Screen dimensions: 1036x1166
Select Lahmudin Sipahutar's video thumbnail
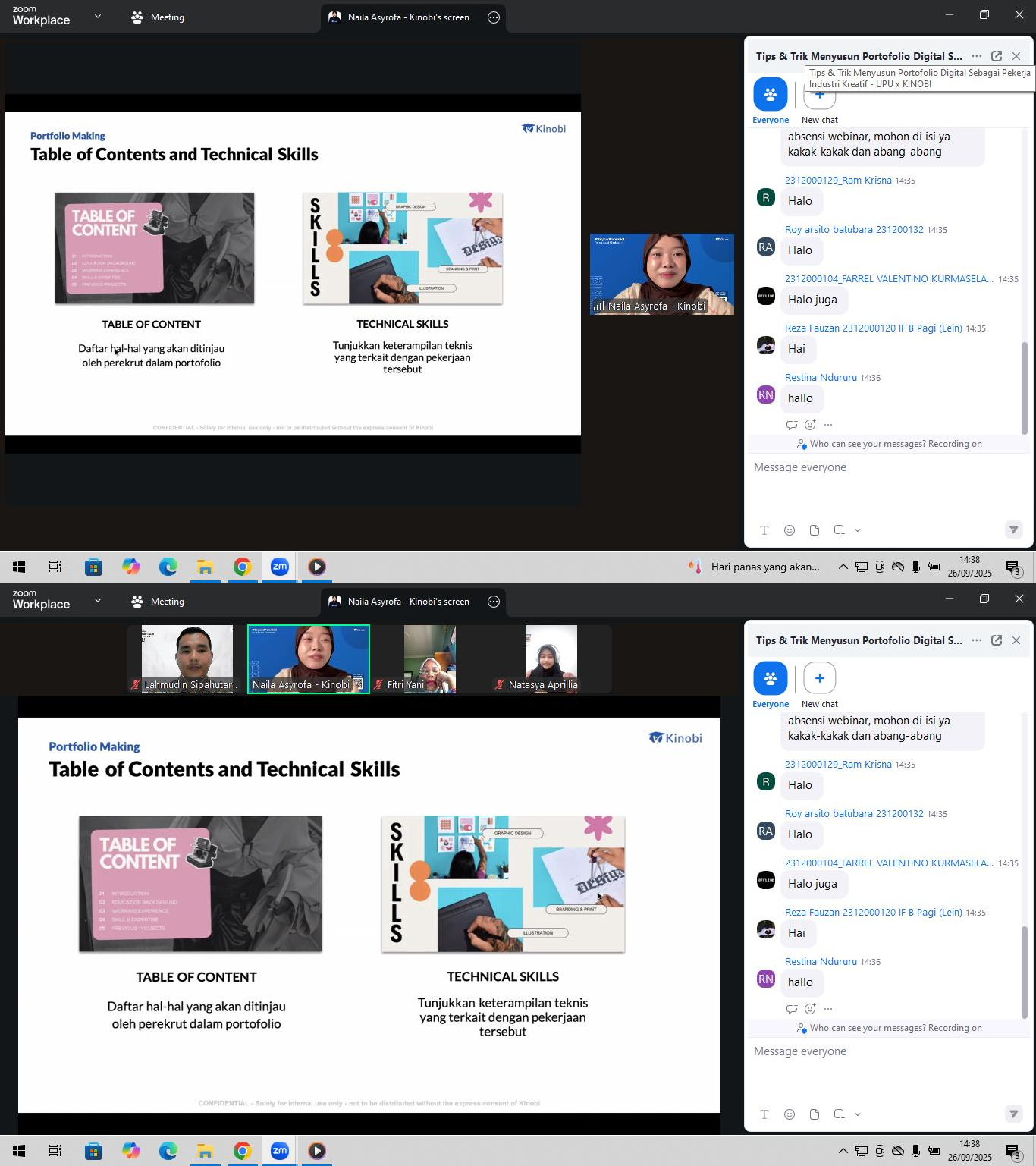click(187, 658)
